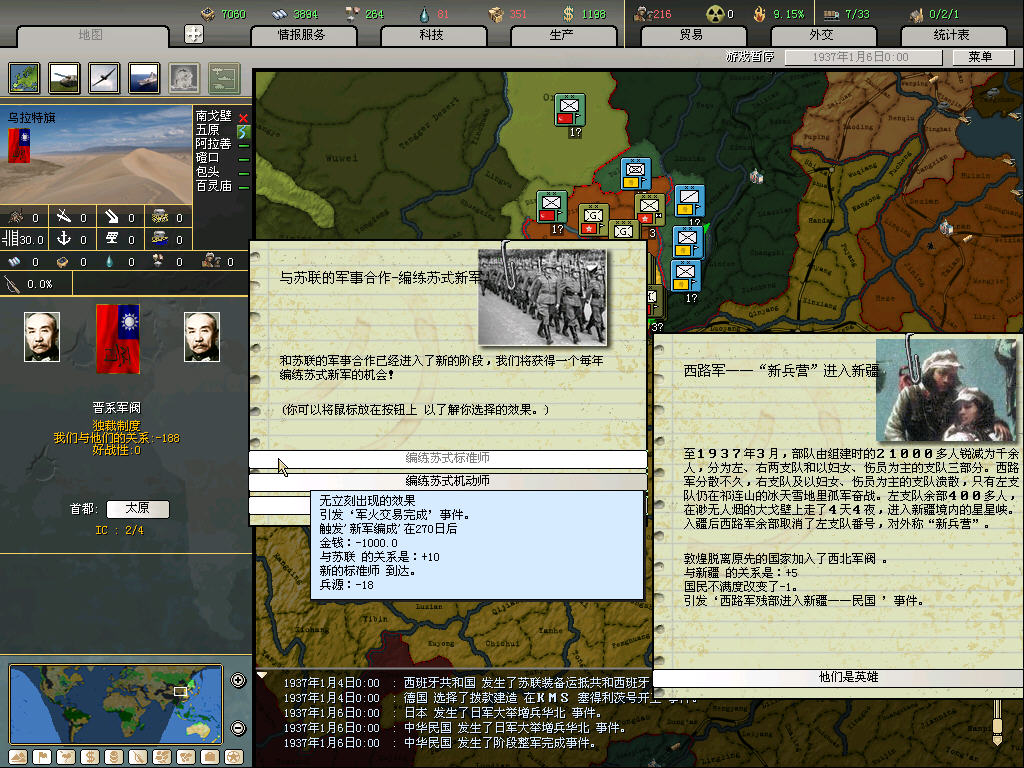Screen dimensions: 1024x768
Task: Select the land units tank icon
Action: coord(65,78)
